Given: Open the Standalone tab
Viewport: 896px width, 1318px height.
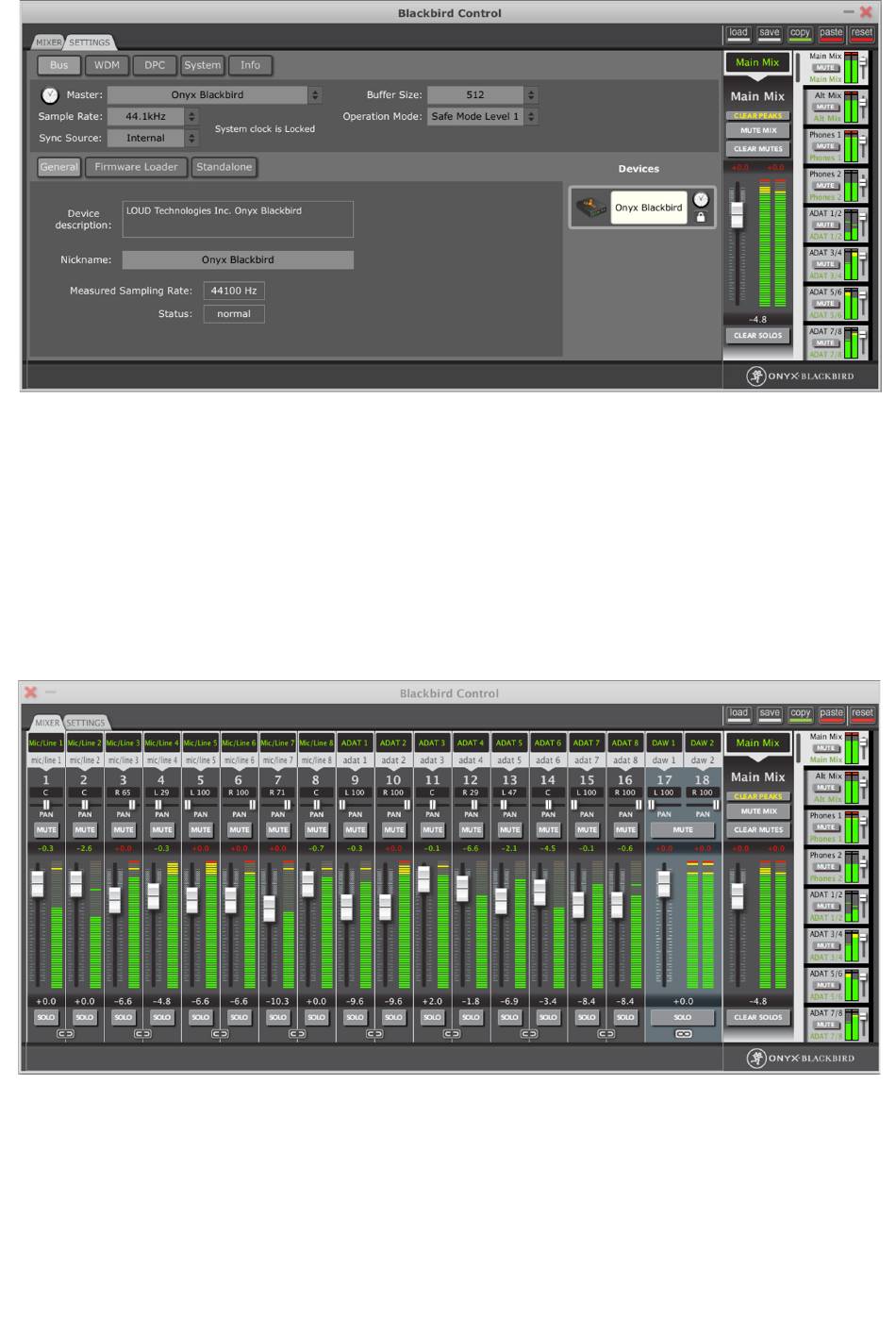Looking at the screenshot, I should pos(224,167).
